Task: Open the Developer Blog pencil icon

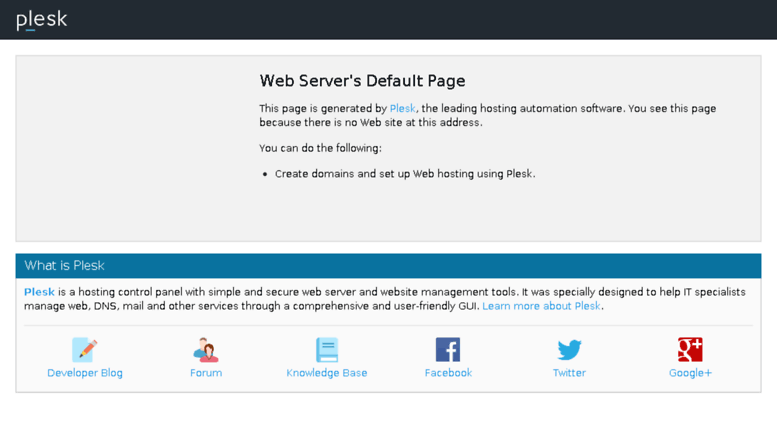Action: pyautogui.click(x=85, y=350)
